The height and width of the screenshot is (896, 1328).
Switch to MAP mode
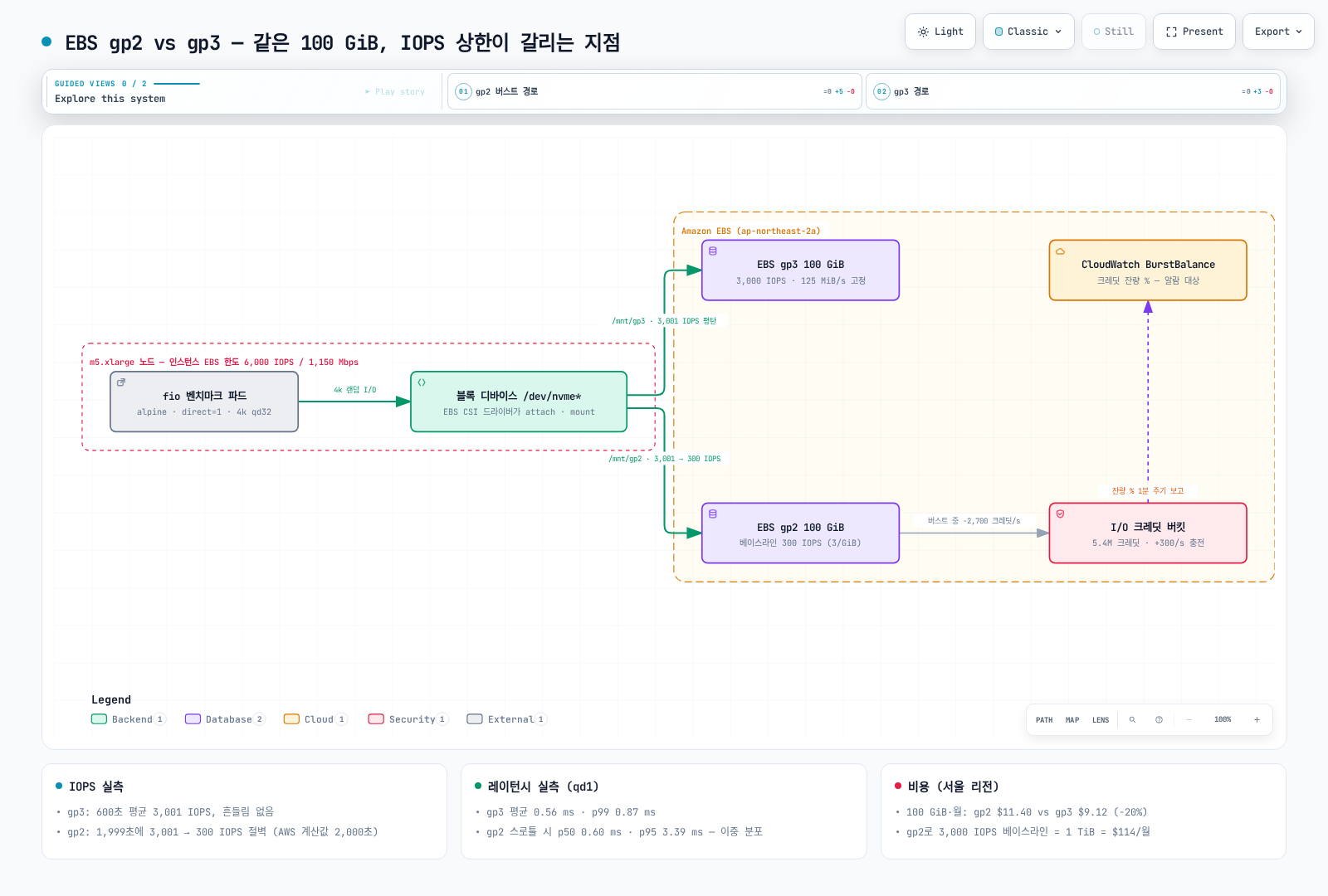click(x=1072, y=720)
